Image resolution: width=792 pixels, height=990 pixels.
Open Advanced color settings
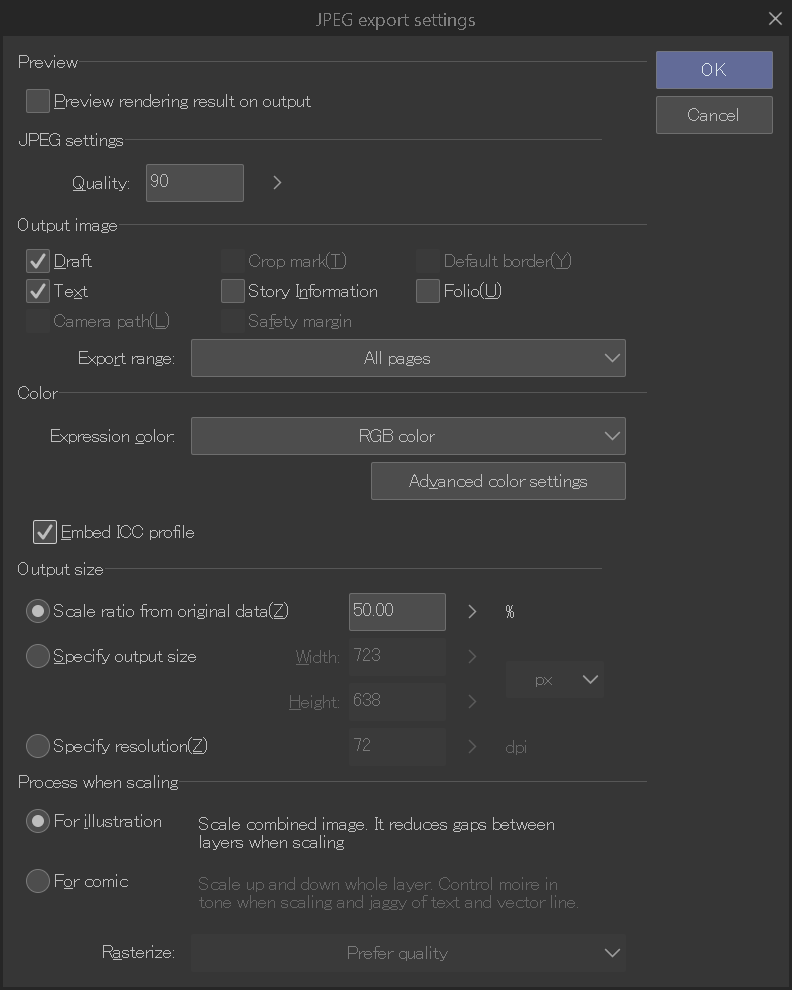coord(498,481)
